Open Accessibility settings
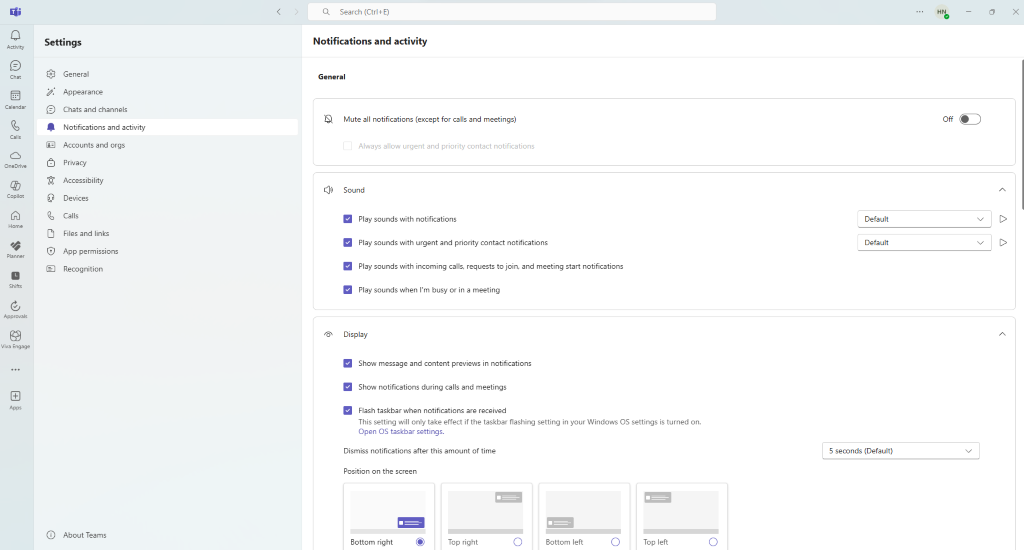This screenshot has height=550, width=1024. 167,180
